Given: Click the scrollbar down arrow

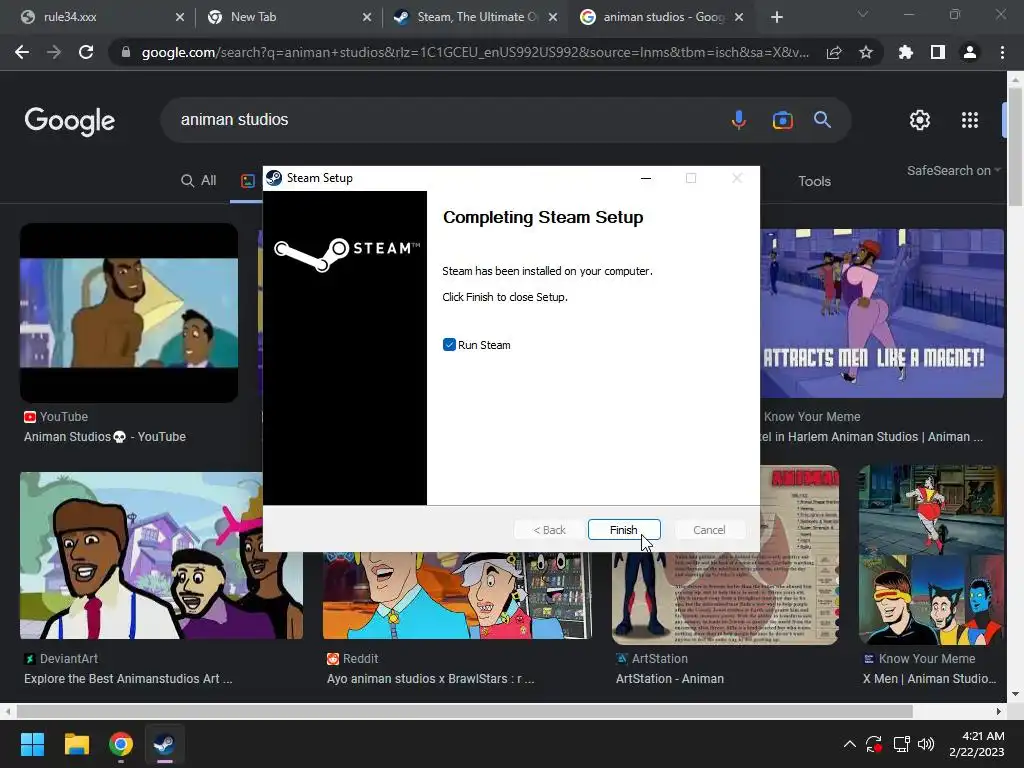Looking at the screenshot, I should click(1015, 694).
